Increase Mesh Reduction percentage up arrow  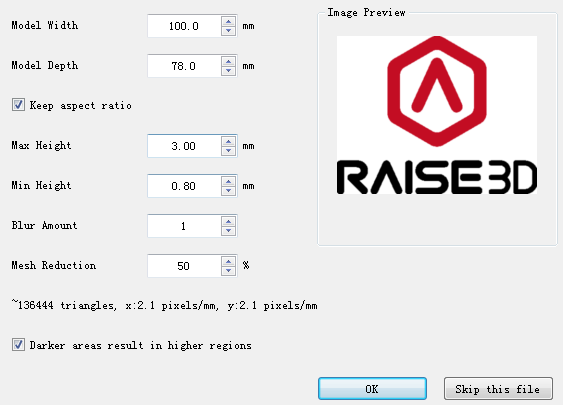(228, 261)
